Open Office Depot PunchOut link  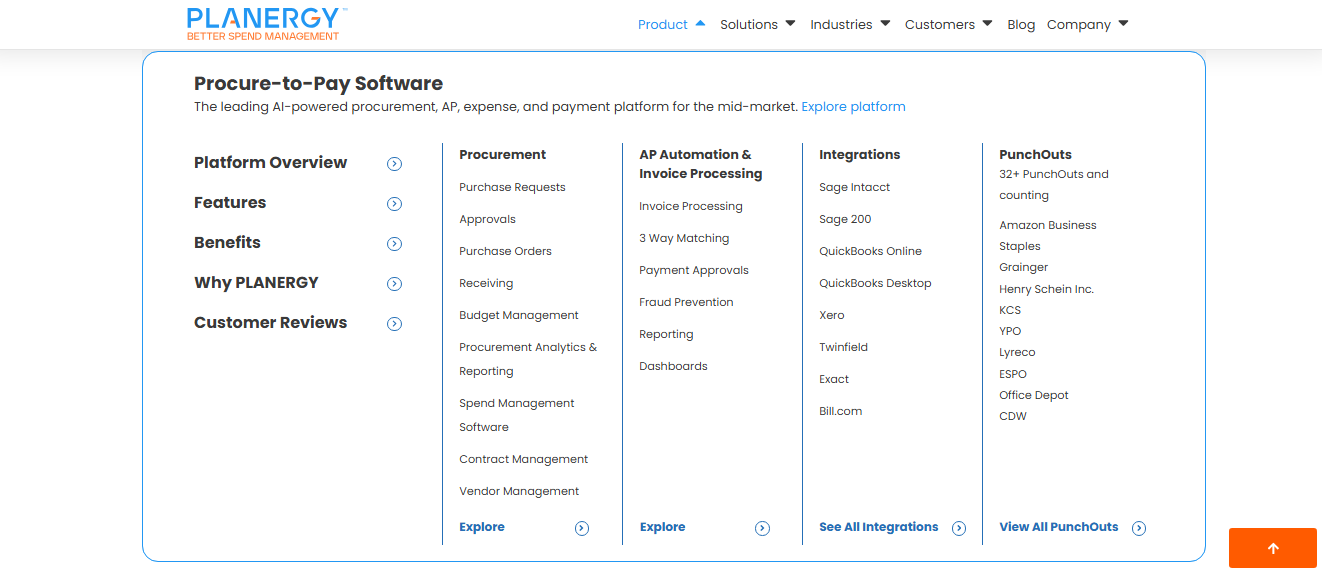tap(1034, 395)
